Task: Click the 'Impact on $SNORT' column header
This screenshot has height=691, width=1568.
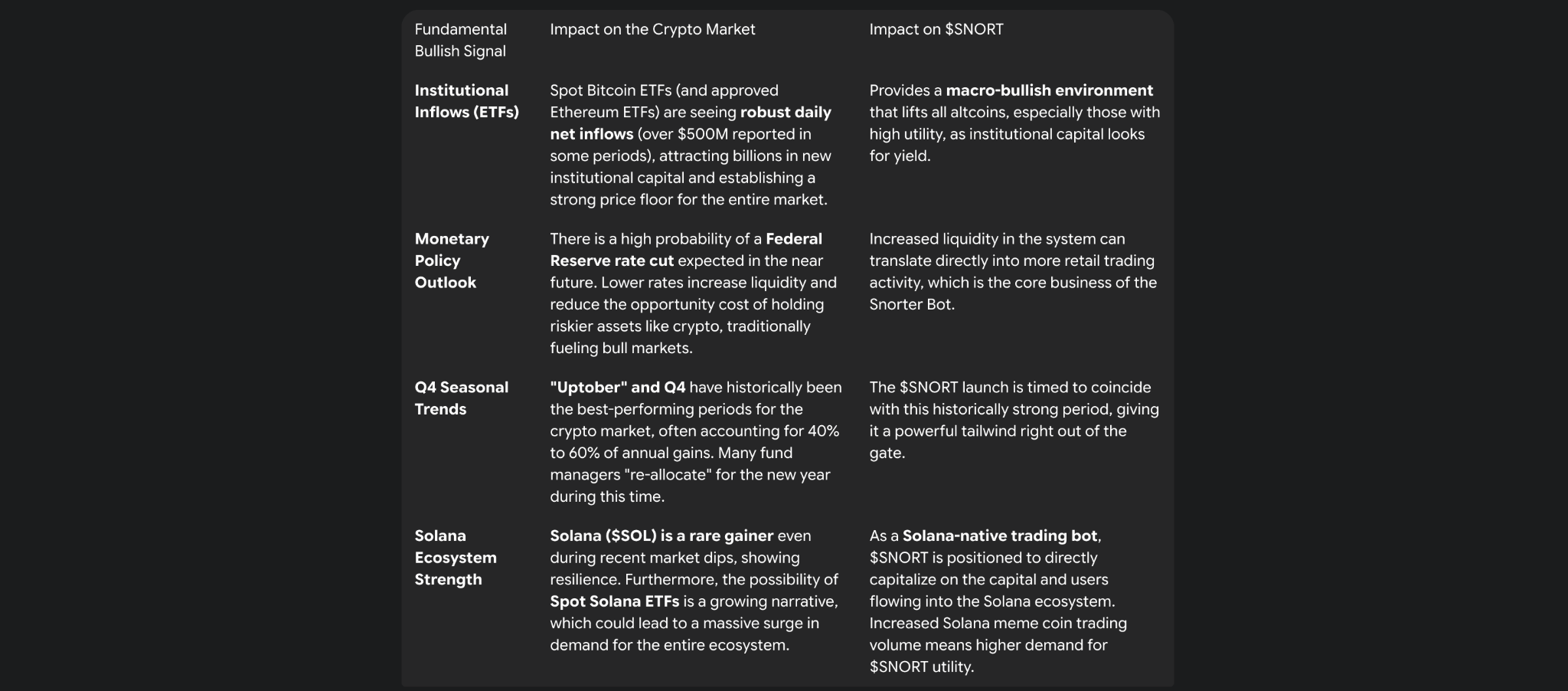Action: click(936, 29)
